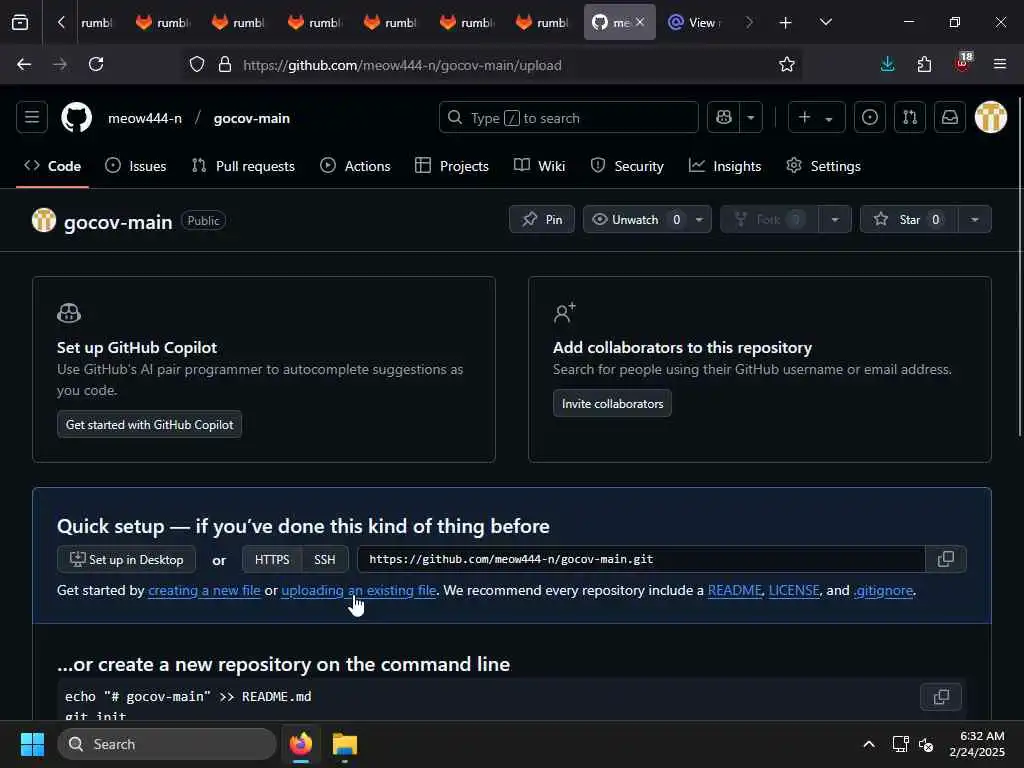
Task: Open the Projects tab
Action: click(452, 166)
